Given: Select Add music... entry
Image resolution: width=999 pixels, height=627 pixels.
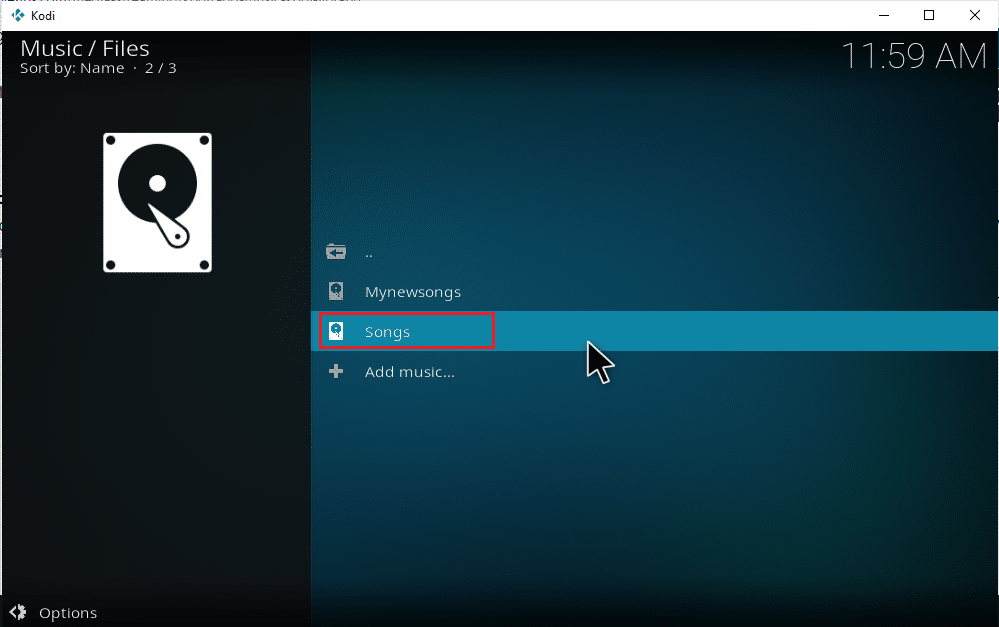Looking at the screenshot, I should 654,371.
